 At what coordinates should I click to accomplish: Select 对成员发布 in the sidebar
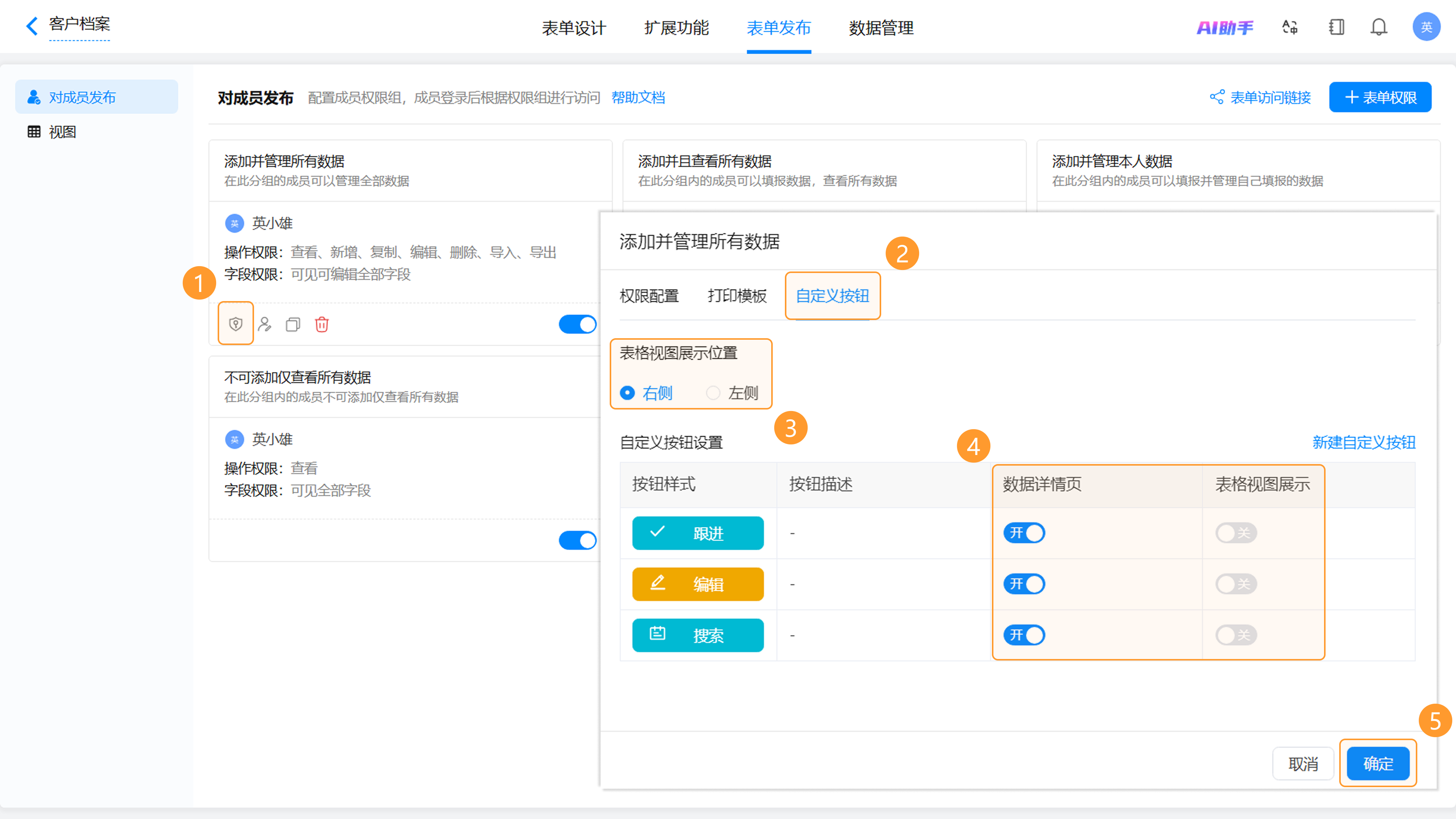tap(97, 97)
